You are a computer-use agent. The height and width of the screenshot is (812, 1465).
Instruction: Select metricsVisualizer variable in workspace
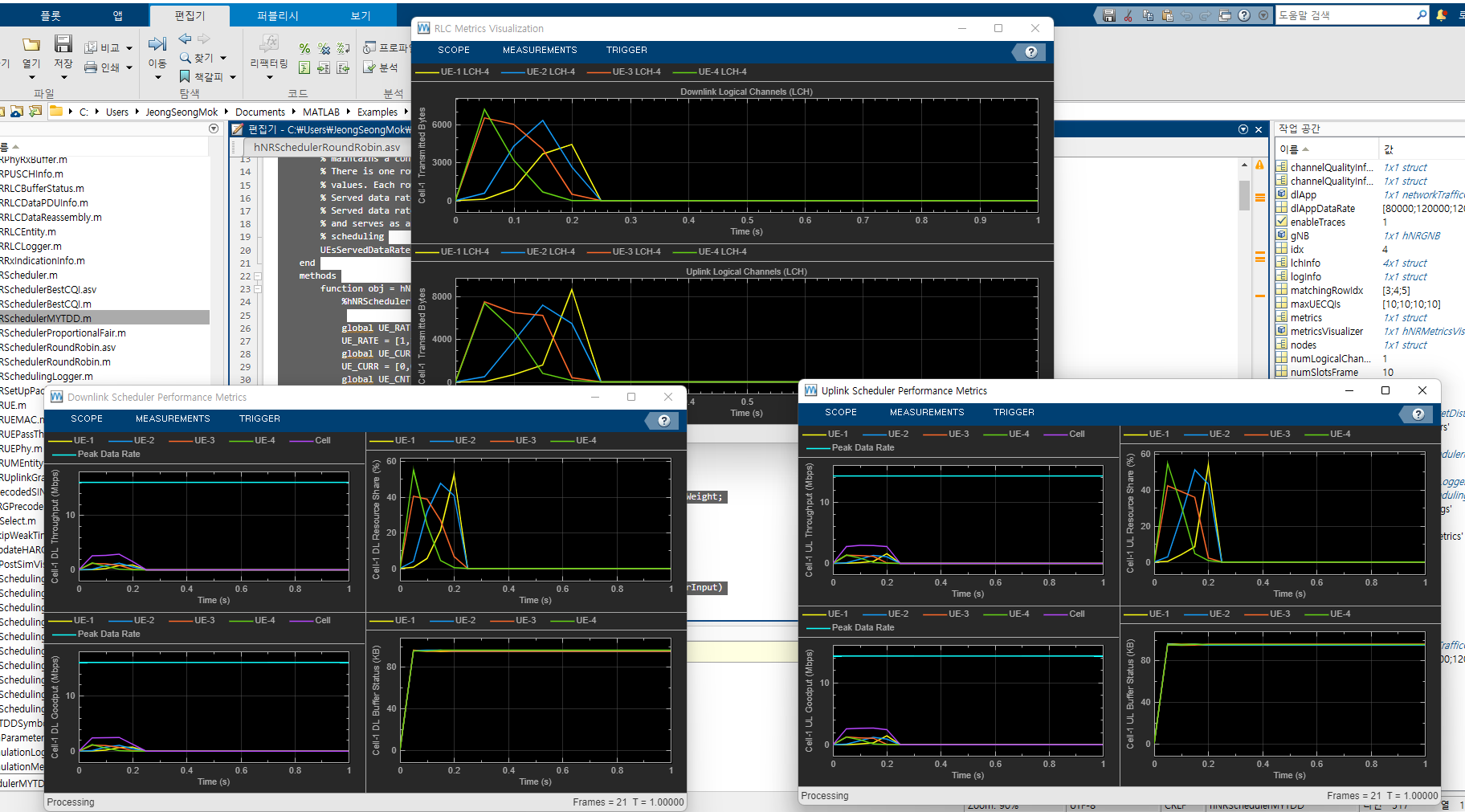pyautogui.click(x=1326, y=331)
